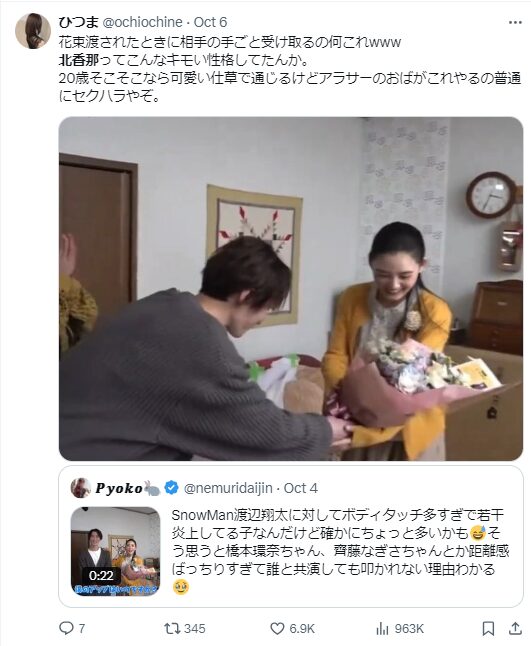Click the retweet arrows icon

pyautogui.click(x=172, y=628)
